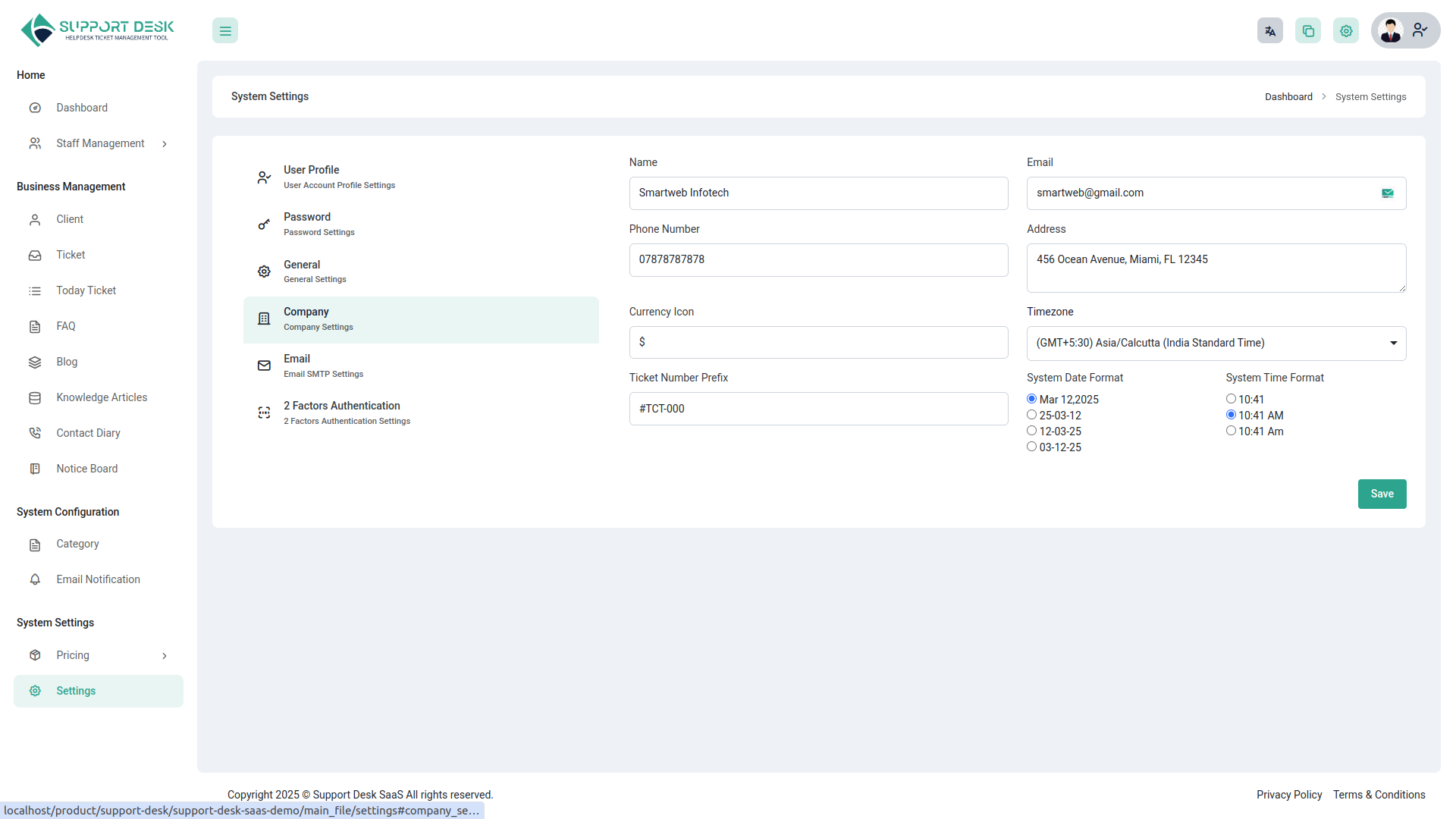
Task: Open the language translation icon in the header
Action: point(1270,30)
